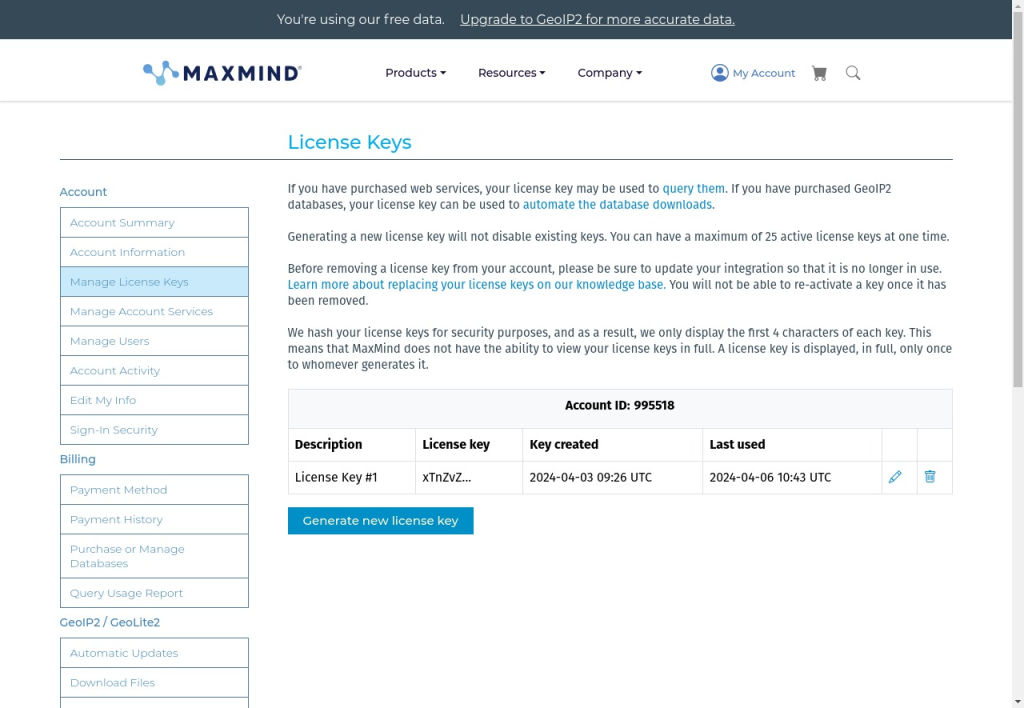Click the 'License Key #1' description cell
Image resolution: width=1024 pixels, height=708 pixels.
pyautogui.click(x=351, y=477)
